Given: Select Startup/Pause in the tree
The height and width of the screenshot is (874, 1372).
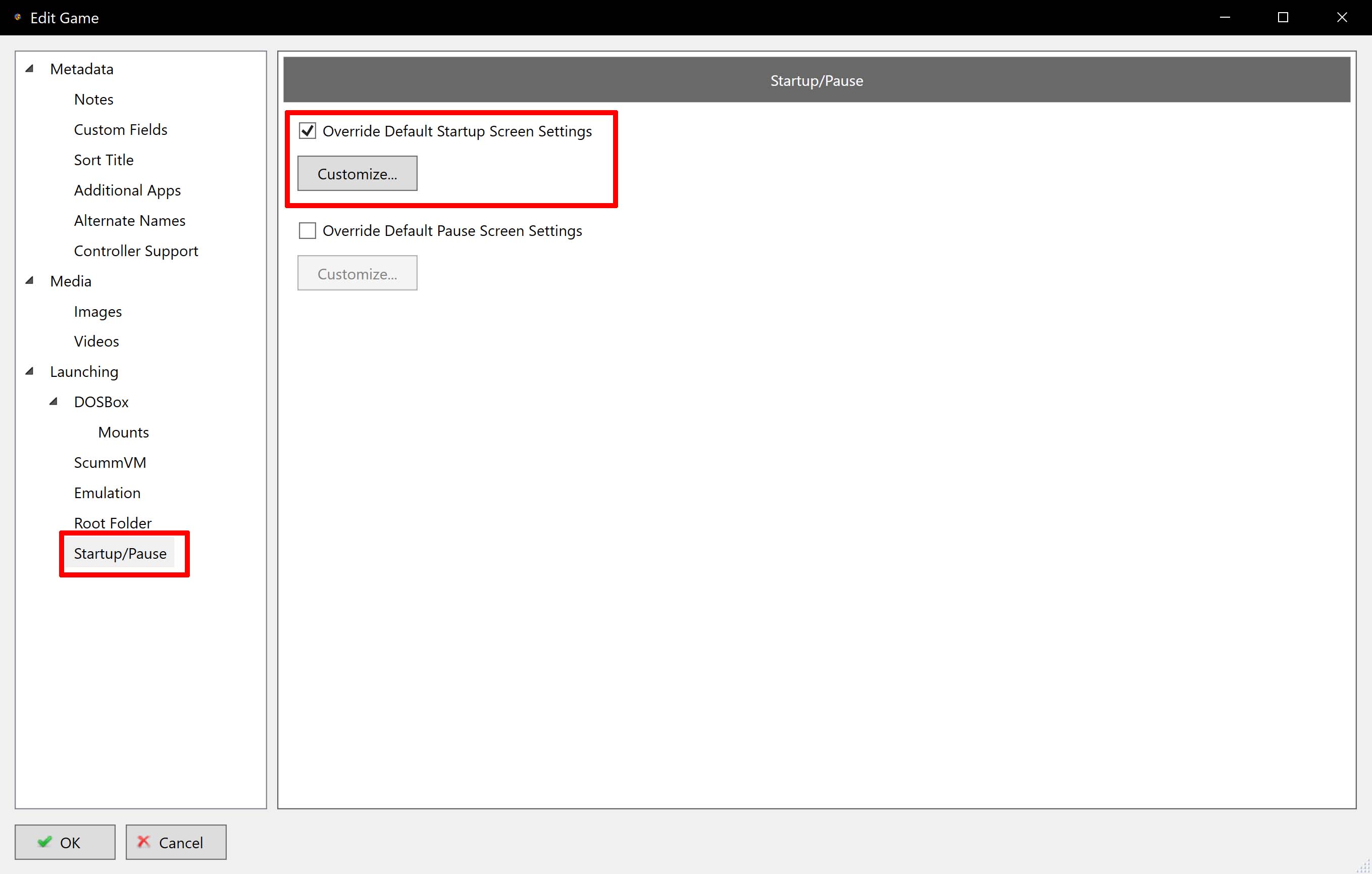Looking at the screenshot, I should pyautogui.click(x=120, y=553).
